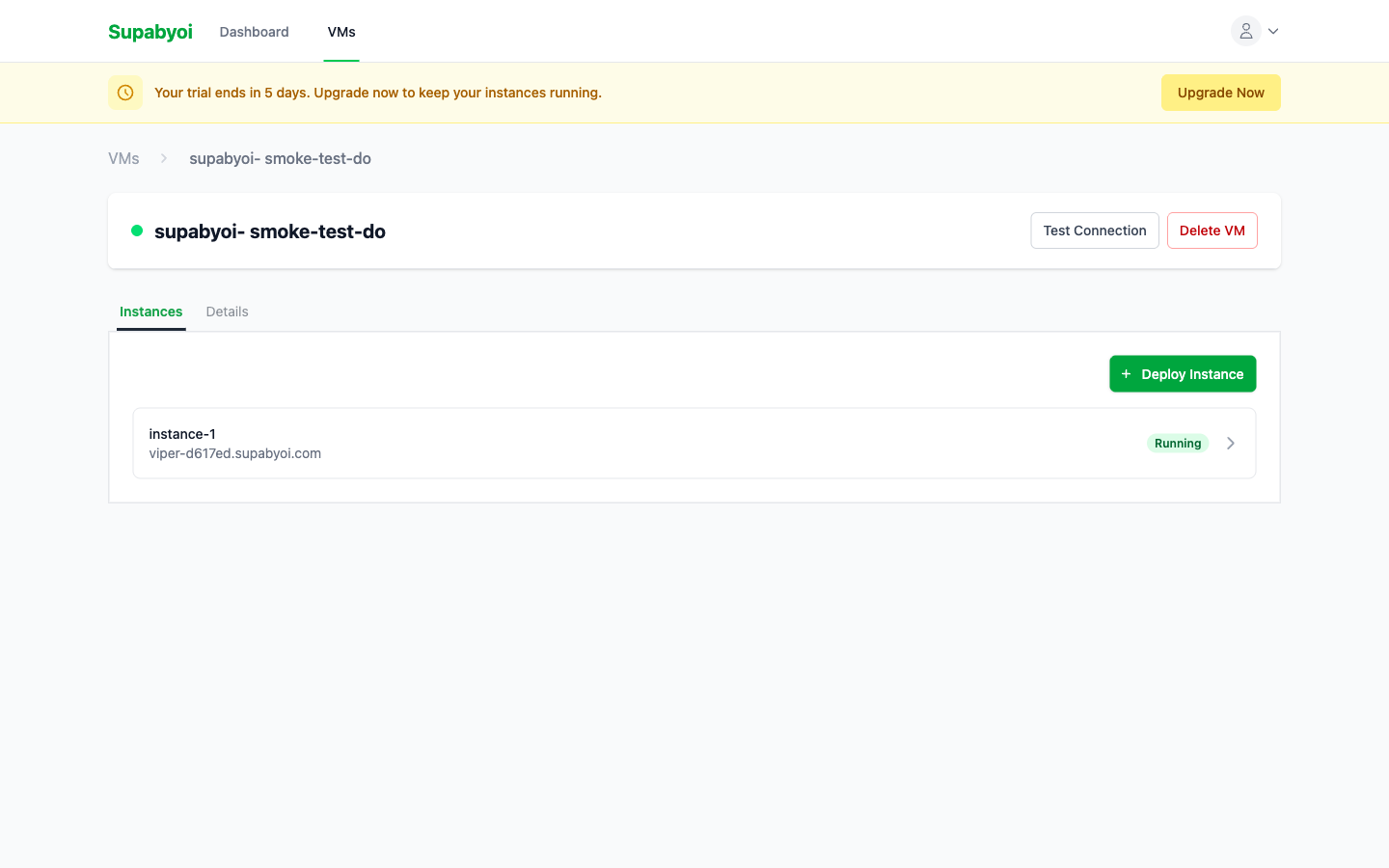
Task: Expand instance-1 details via its chevron
Action: pyautogui.click(x=1231, y=443)
